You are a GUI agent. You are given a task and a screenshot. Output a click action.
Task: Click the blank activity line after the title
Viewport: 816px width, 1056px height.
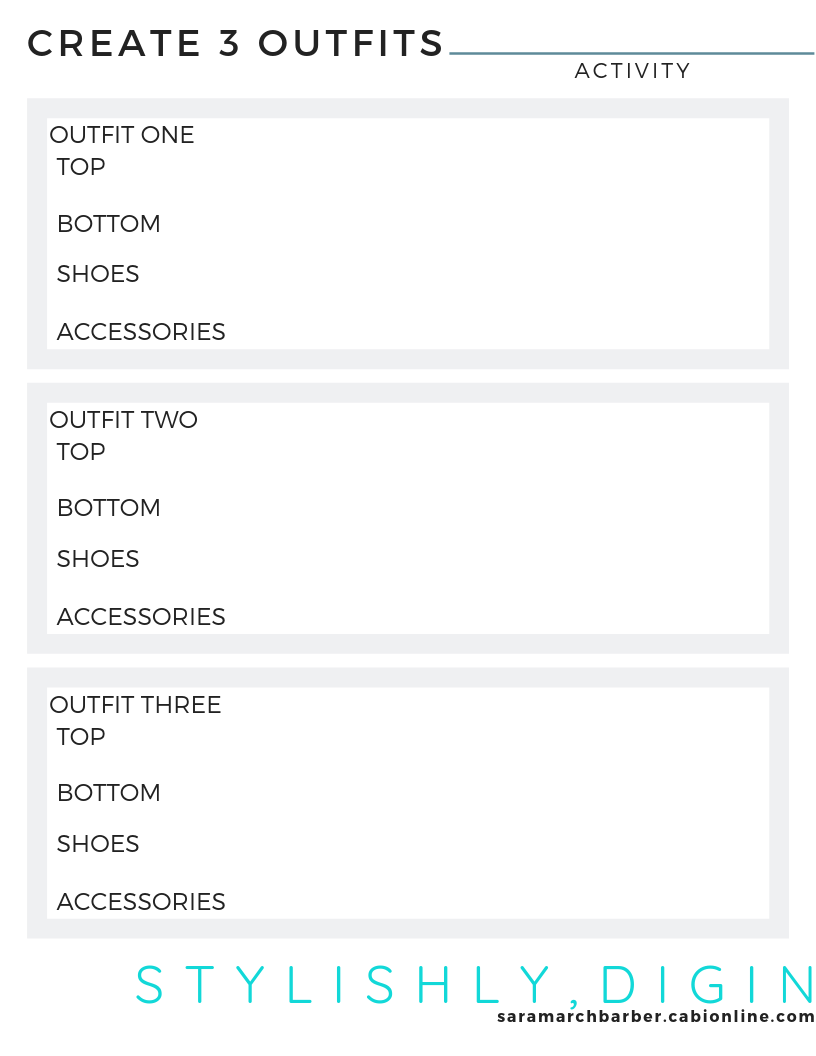(632, 53)
